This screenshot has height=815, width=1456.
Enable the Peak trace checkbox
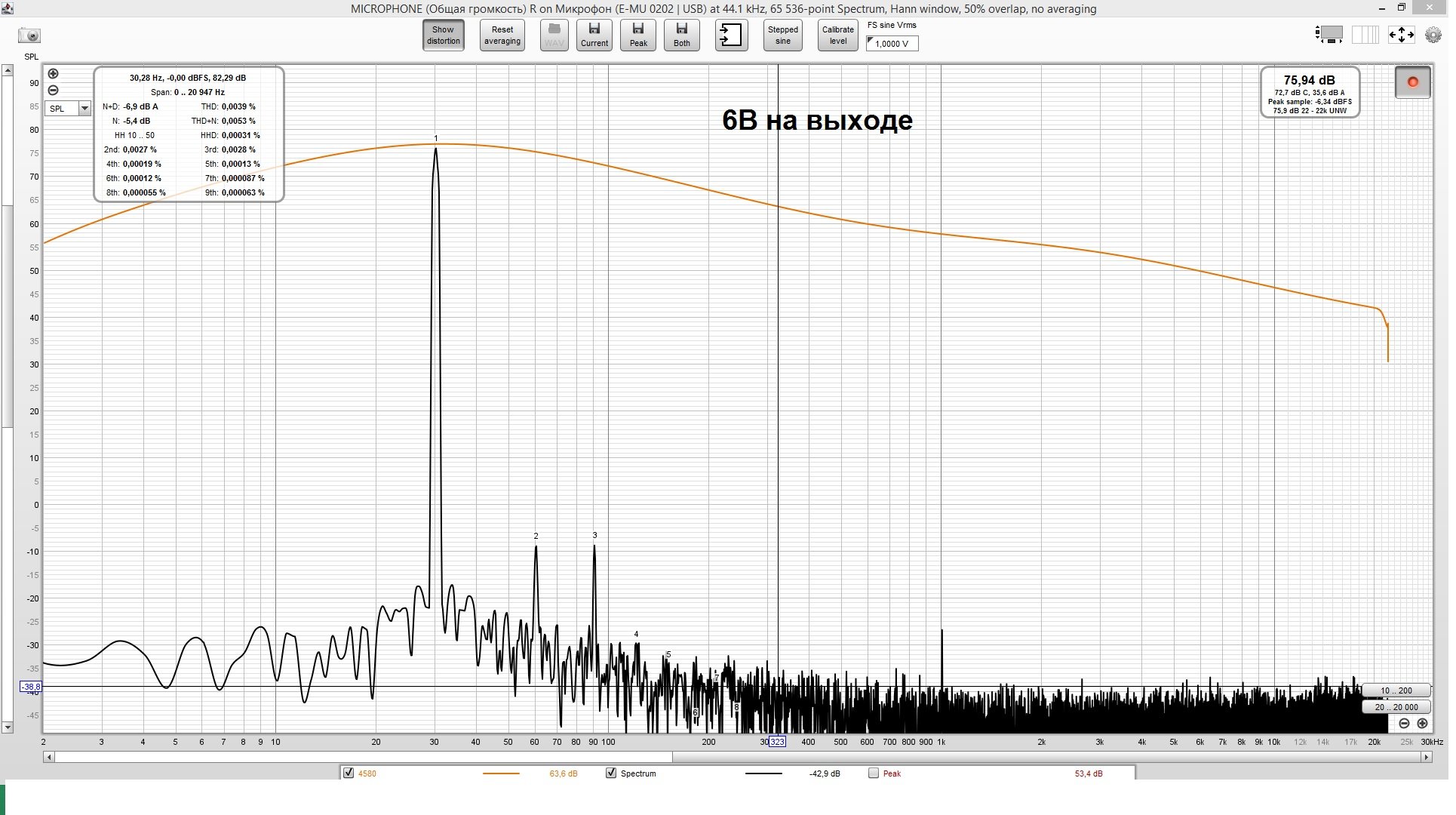click(874, 773)
